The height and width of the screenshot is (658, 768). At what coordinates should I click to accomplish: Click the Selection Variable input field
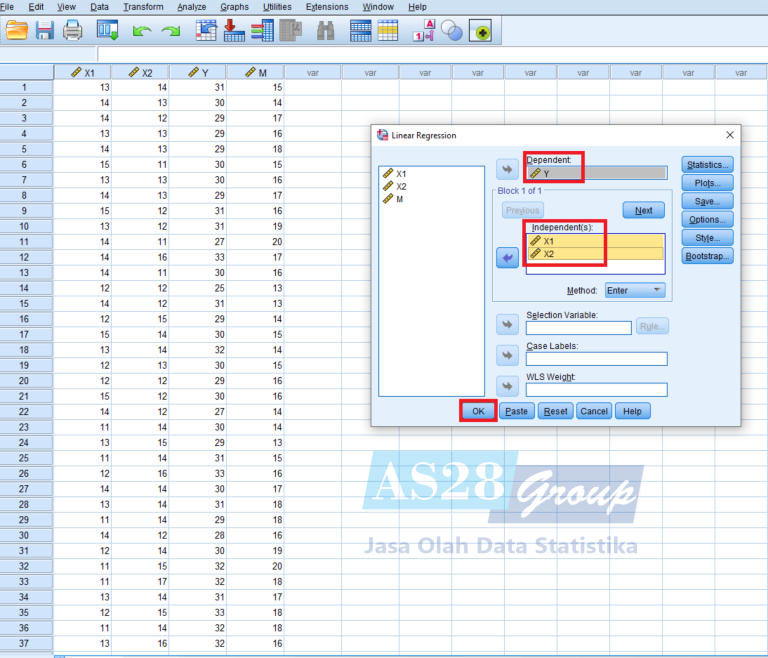pyautogui.click(x=578, y=327)
